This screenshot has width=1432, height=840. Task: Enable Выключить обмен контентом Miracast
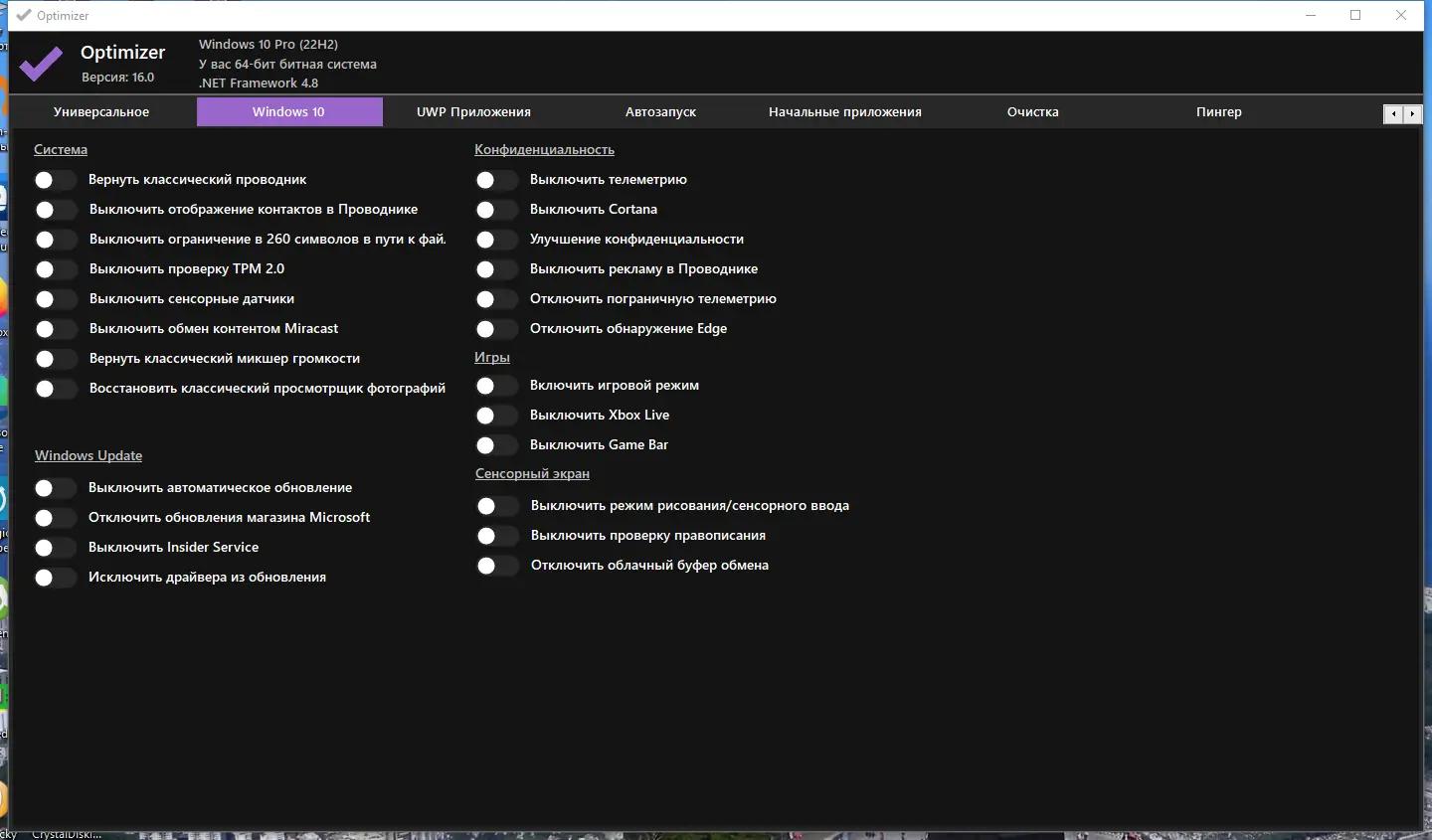pyautogui.click(x=55, y=329)
